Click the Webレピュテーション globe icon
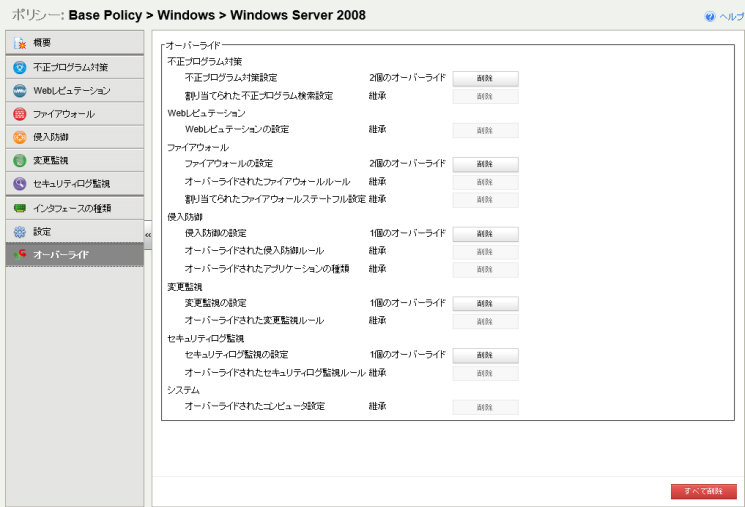Image resolution: width=745 pixels, height=507 pixels. coord(20,91)
